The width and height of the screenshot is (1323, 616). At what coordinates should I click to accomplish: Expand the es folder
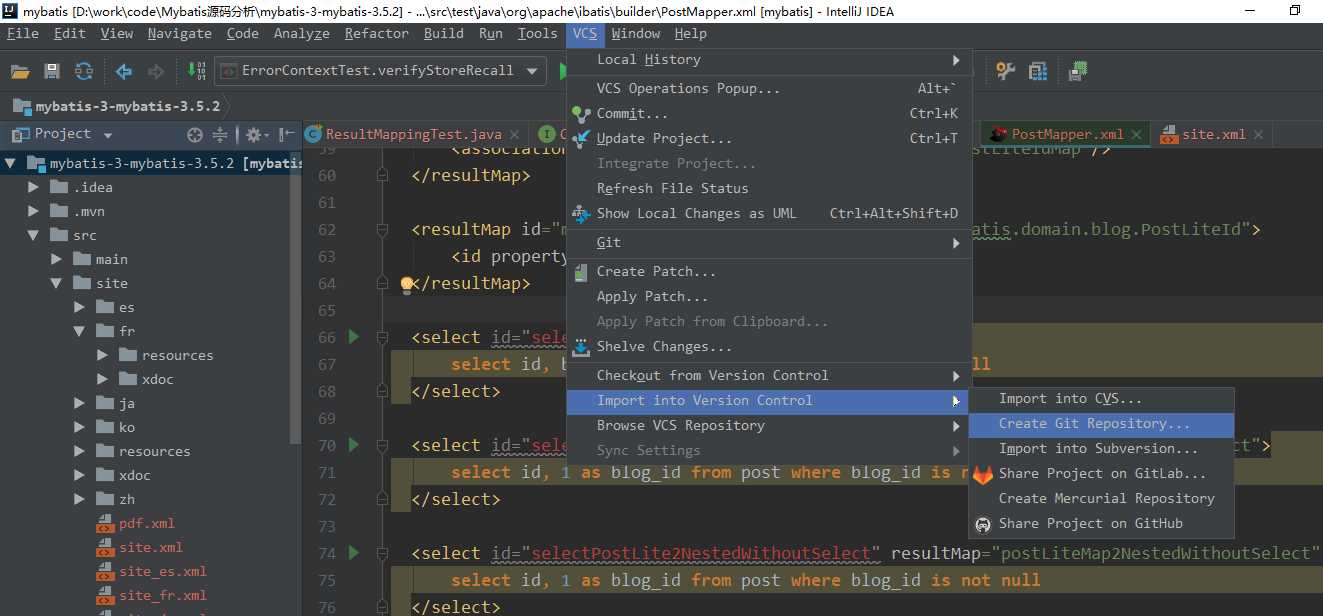80,307
